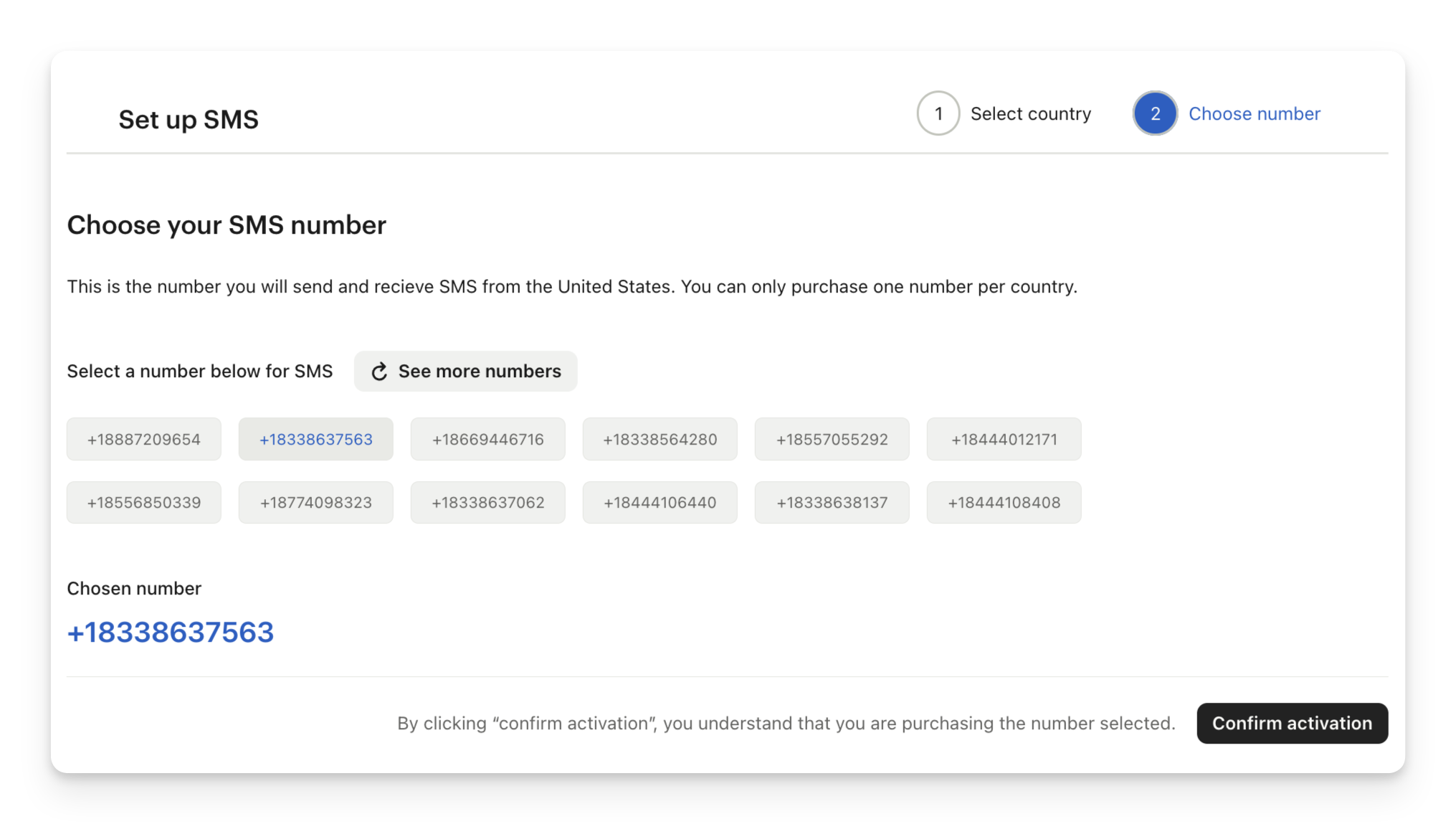
Task: Go back to Select country step
Action: pos(1030,113)
